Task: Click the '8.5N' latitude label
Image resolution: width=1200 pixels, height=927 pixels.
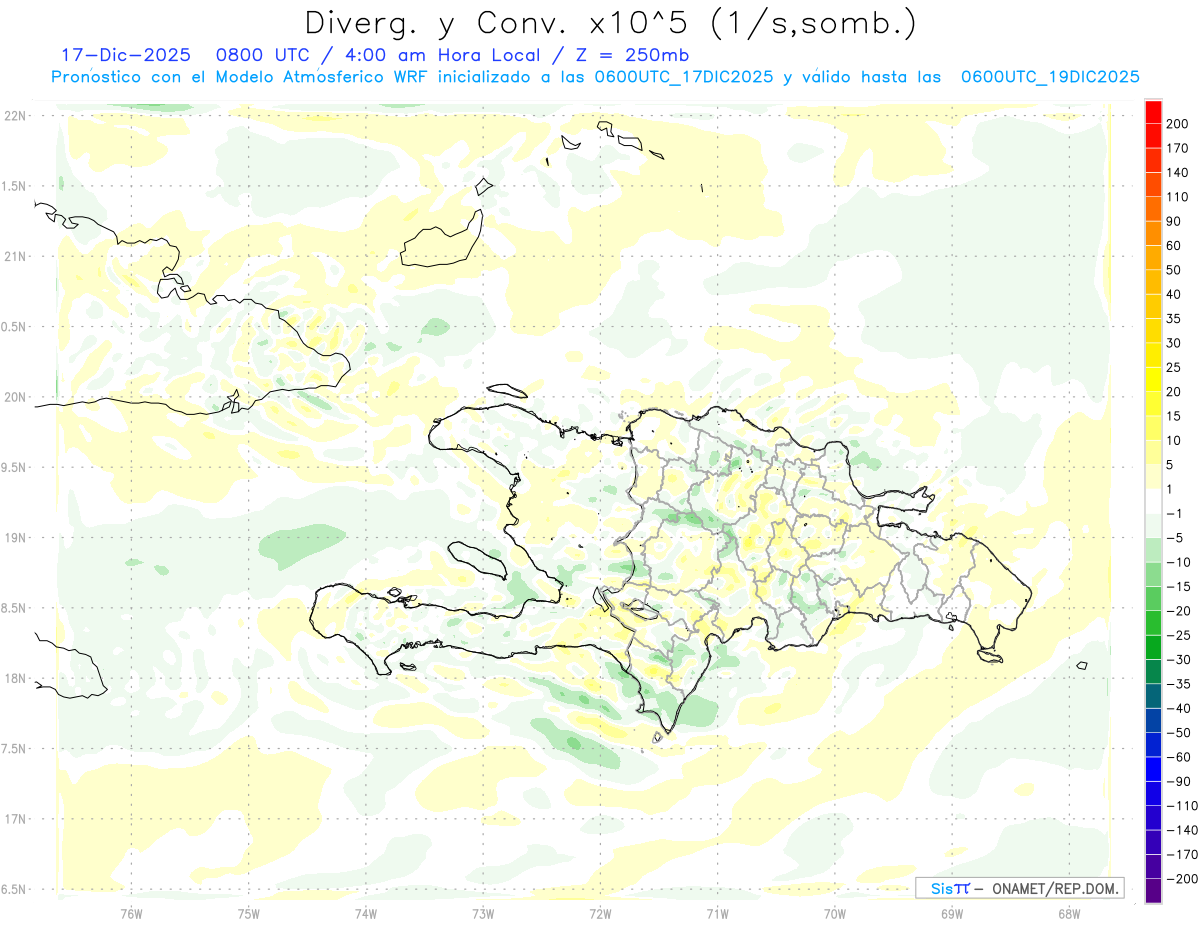Action: [x=14, y=608]
